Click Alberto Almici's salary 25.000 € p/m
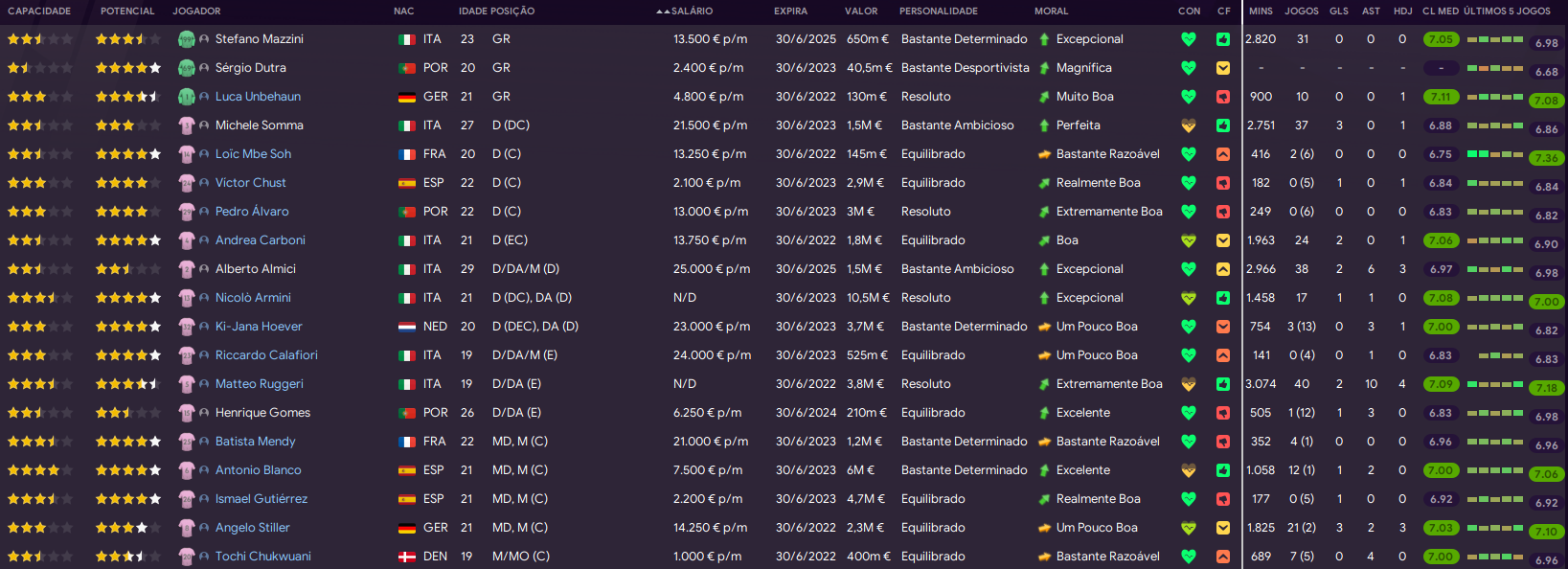1568x569 pixels. tap(712, 269)
